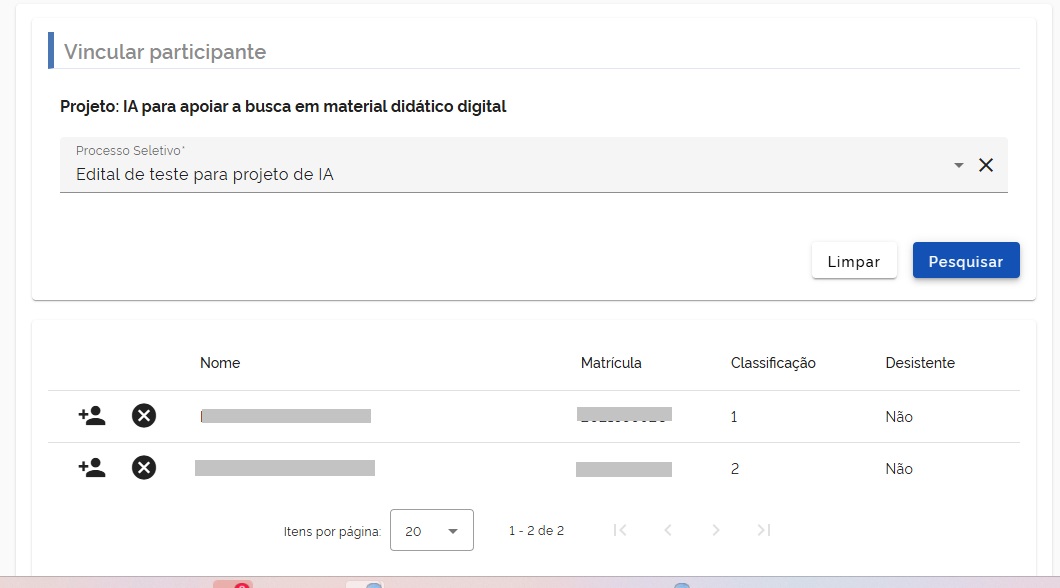Remove the participant with classification 2
The image size is (1060, 588).
click(144, 468)
